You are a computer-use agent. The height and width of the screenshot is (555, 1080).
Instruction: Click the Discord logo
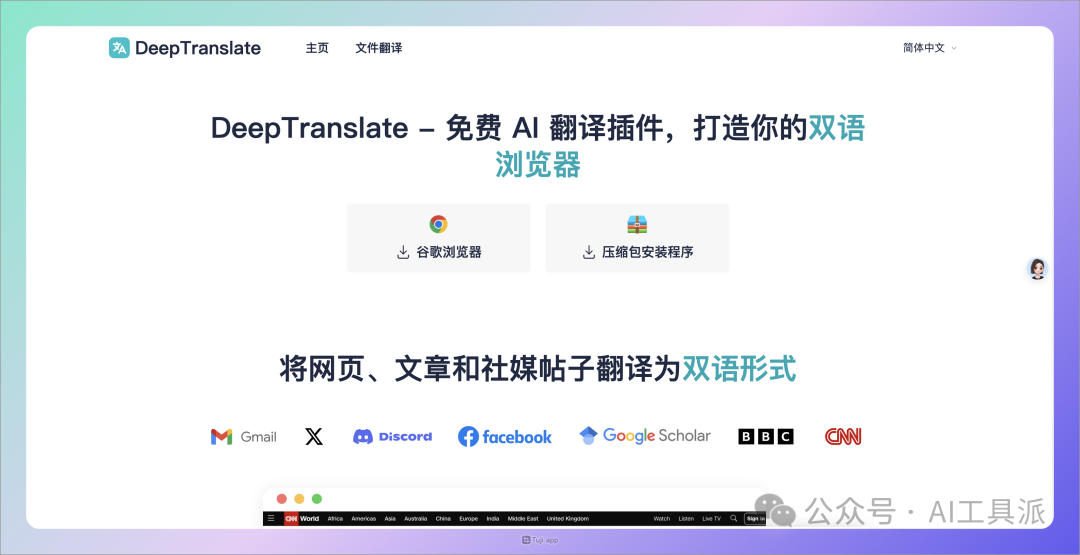393,437
